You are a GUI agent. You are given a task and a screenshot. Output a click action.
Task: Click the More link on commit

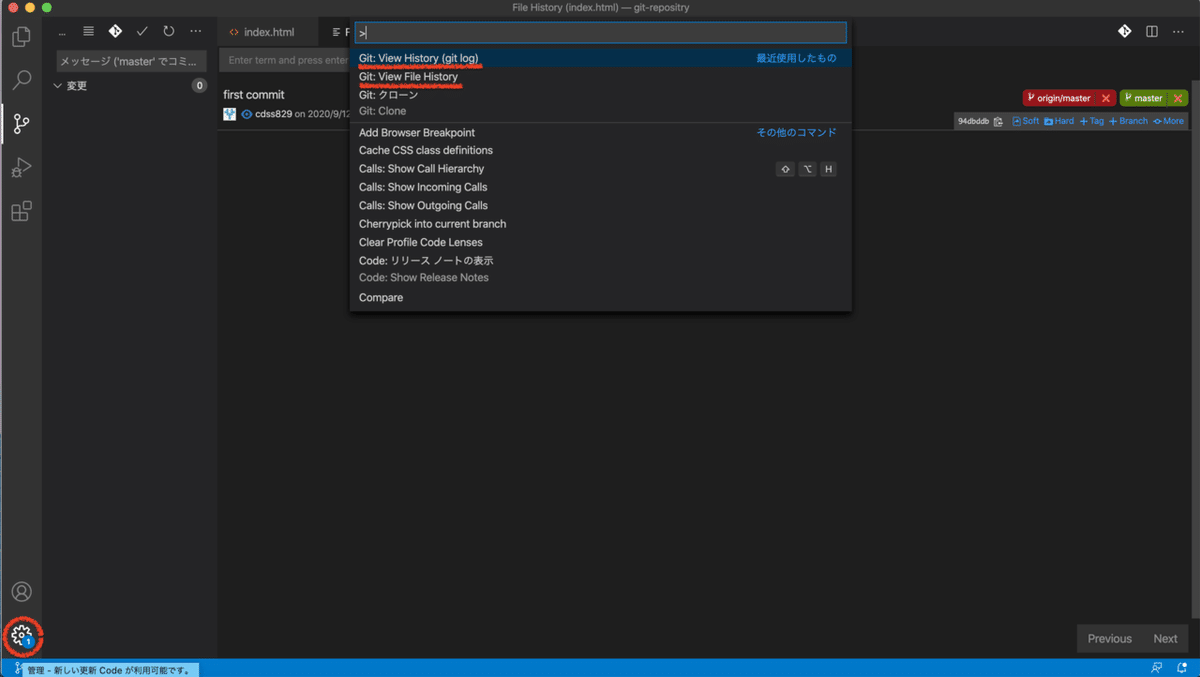1168,121
